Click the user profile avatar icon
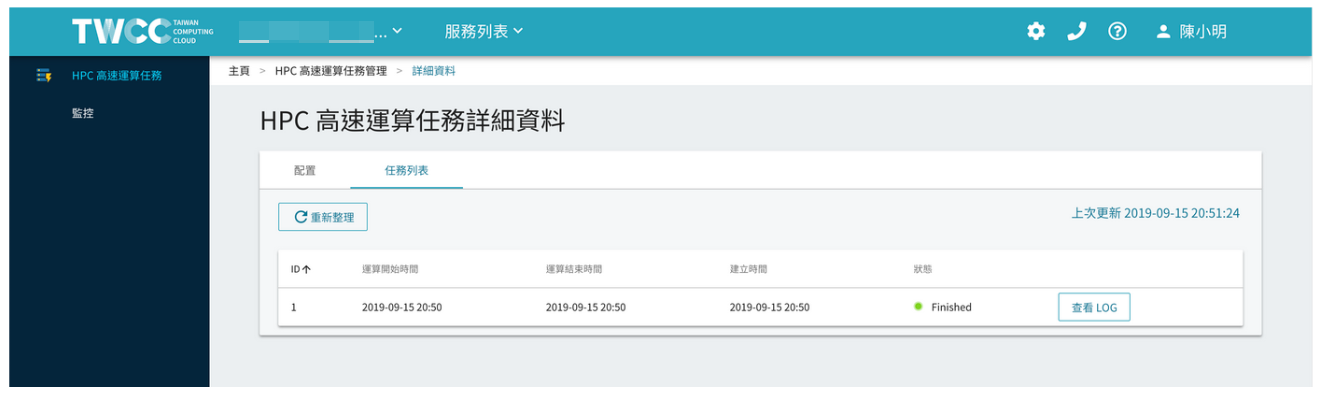This screenshot has width=1319, height=398. coord(1163,31)
